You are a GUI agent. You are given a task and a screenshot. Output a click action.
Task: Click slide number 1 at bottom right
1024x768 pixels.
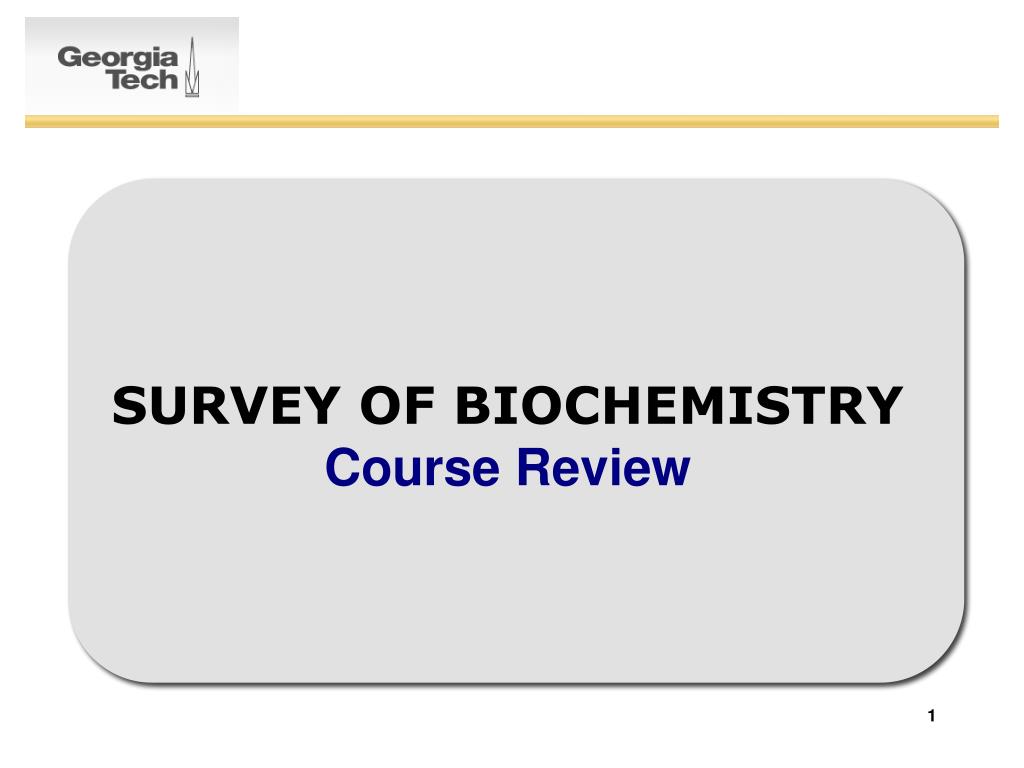(x=931, y=716)
